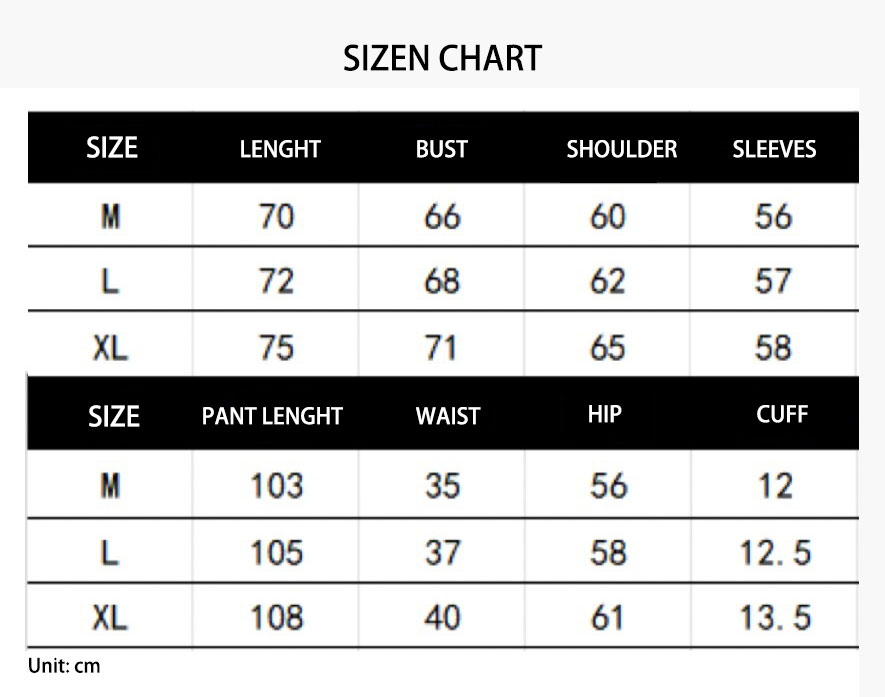Click the WAIST column header
The image size is (885, 697).
click(448, 416)
